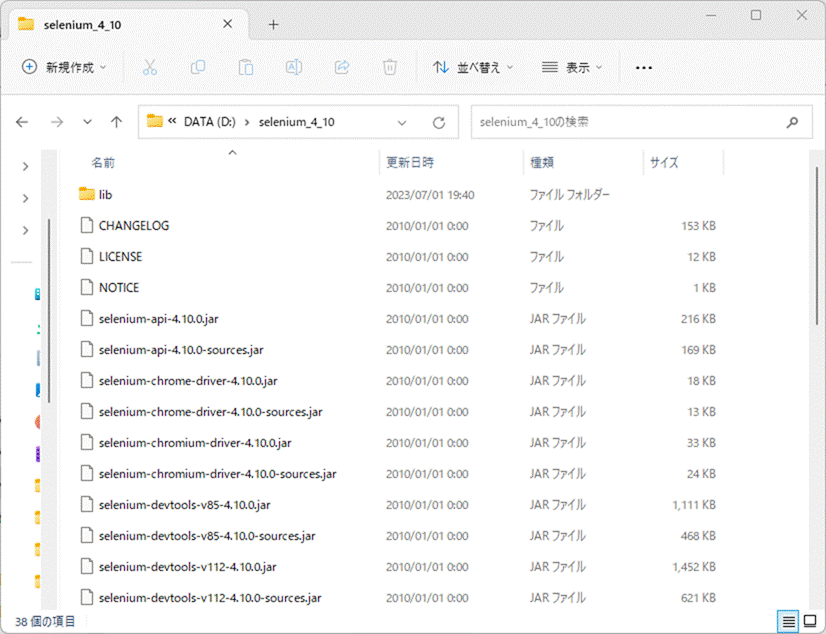This screenshot has height=634, width=826.
Task: Select the CHANGELOG file name
Action: pyautogui.click(x=134, y=226)
